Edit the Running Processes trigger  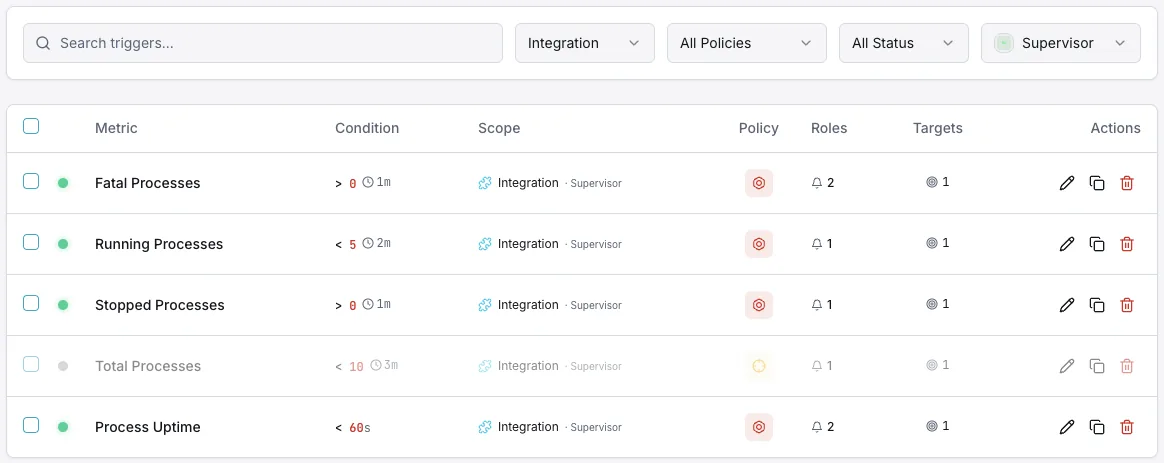[x=1067, y=244]
